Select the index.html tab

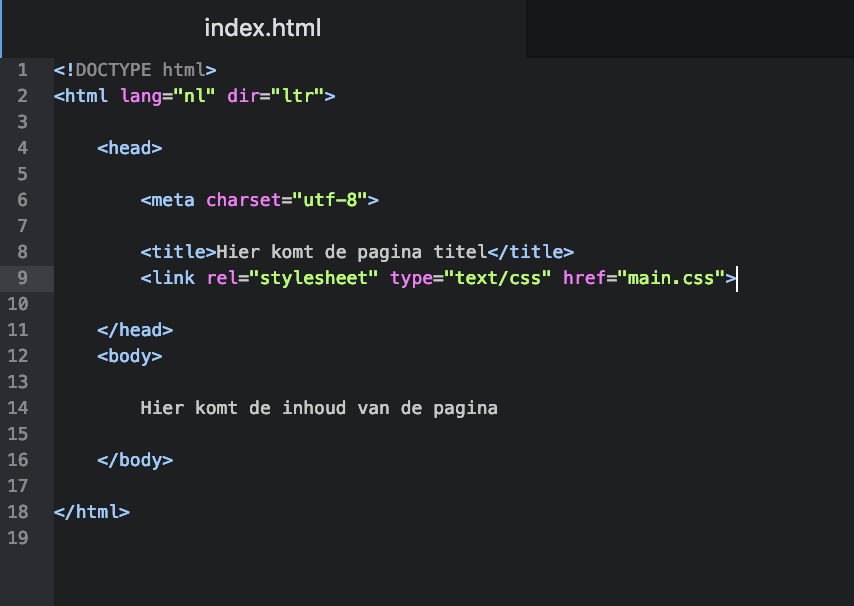click(263, 28)
